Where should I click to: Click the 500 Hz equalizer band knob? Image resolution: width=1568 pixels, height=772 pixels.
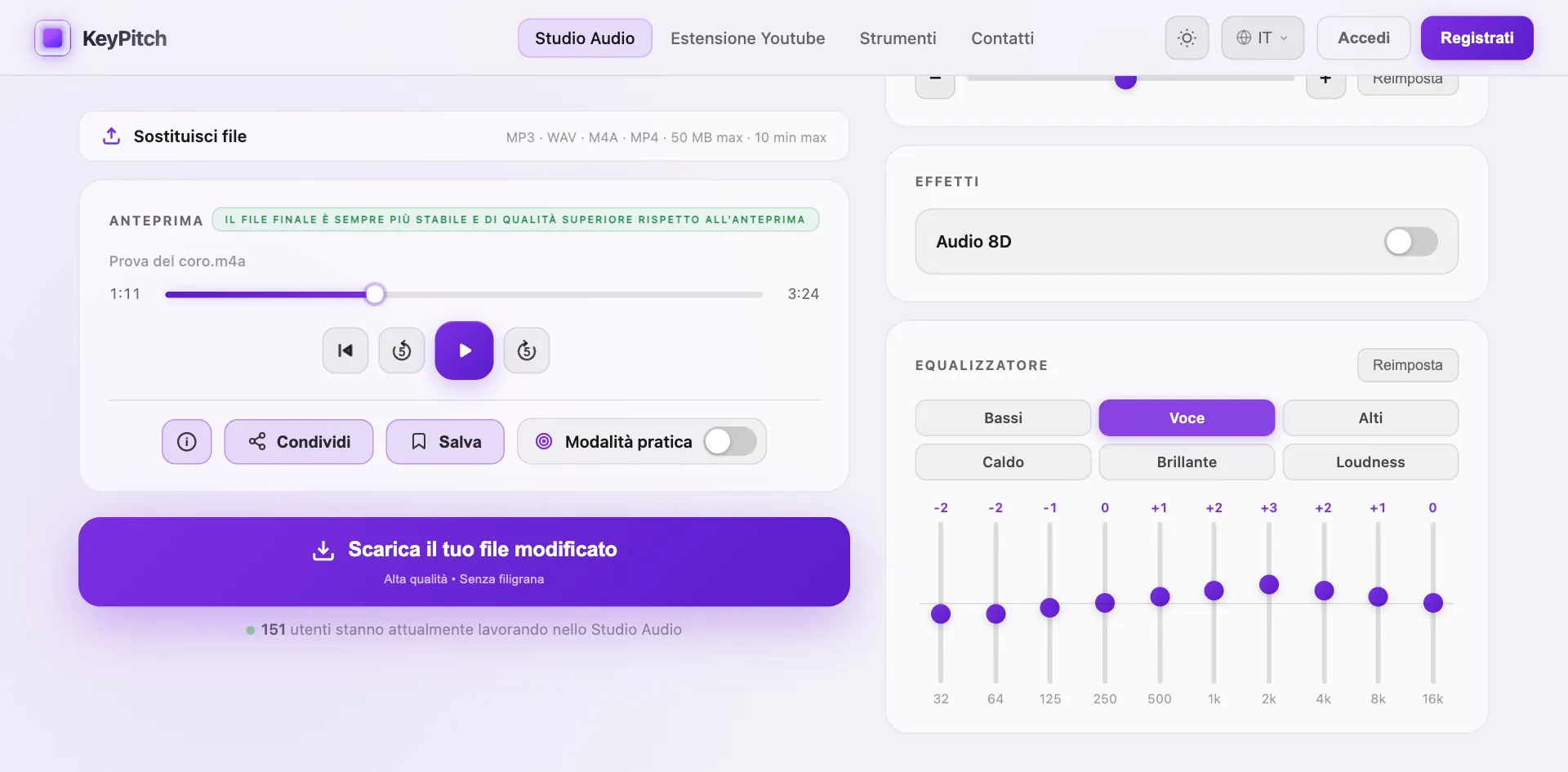1160,596
